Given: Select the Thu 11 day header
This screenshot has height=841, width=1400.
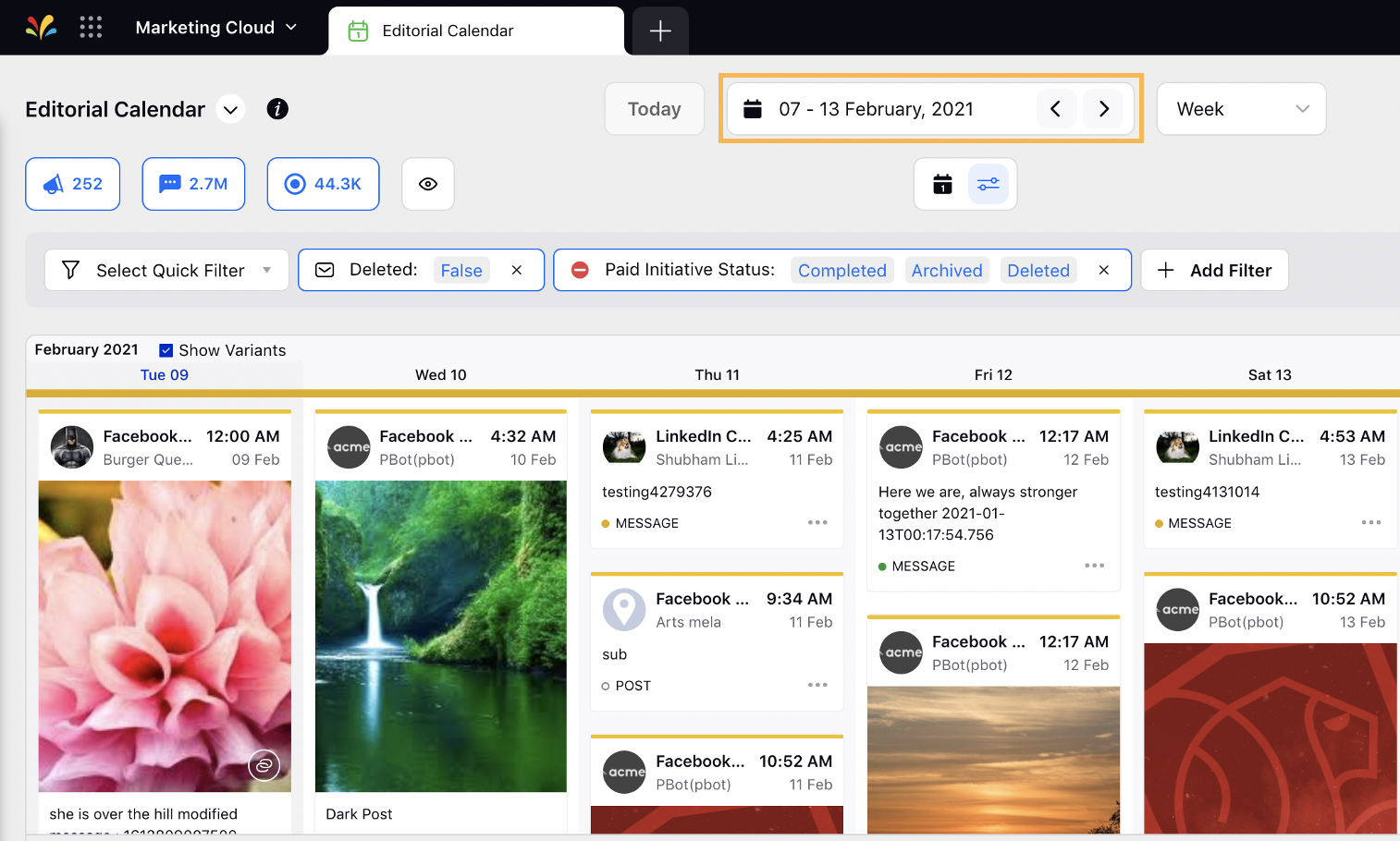Looking at the screenshot, I should coord(718,374).
